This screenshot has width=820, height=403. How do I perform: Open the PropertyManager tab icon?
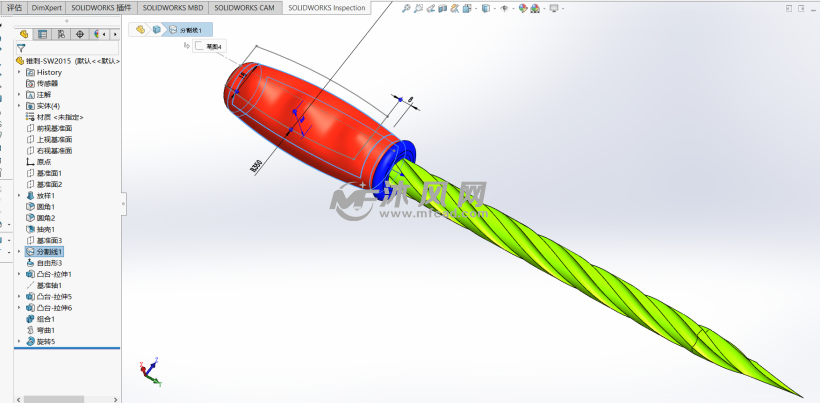point(42,34)
